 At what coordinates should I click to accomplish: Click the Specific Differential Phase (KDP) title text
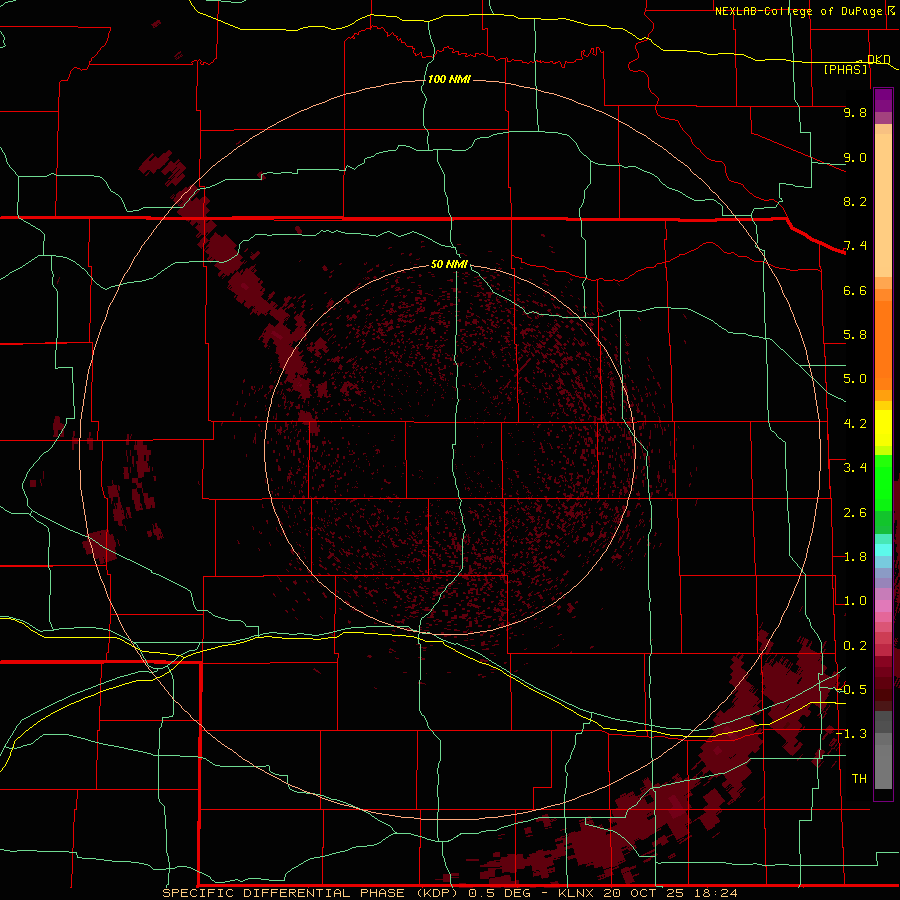pyautogui.click(x=310, y=893)
